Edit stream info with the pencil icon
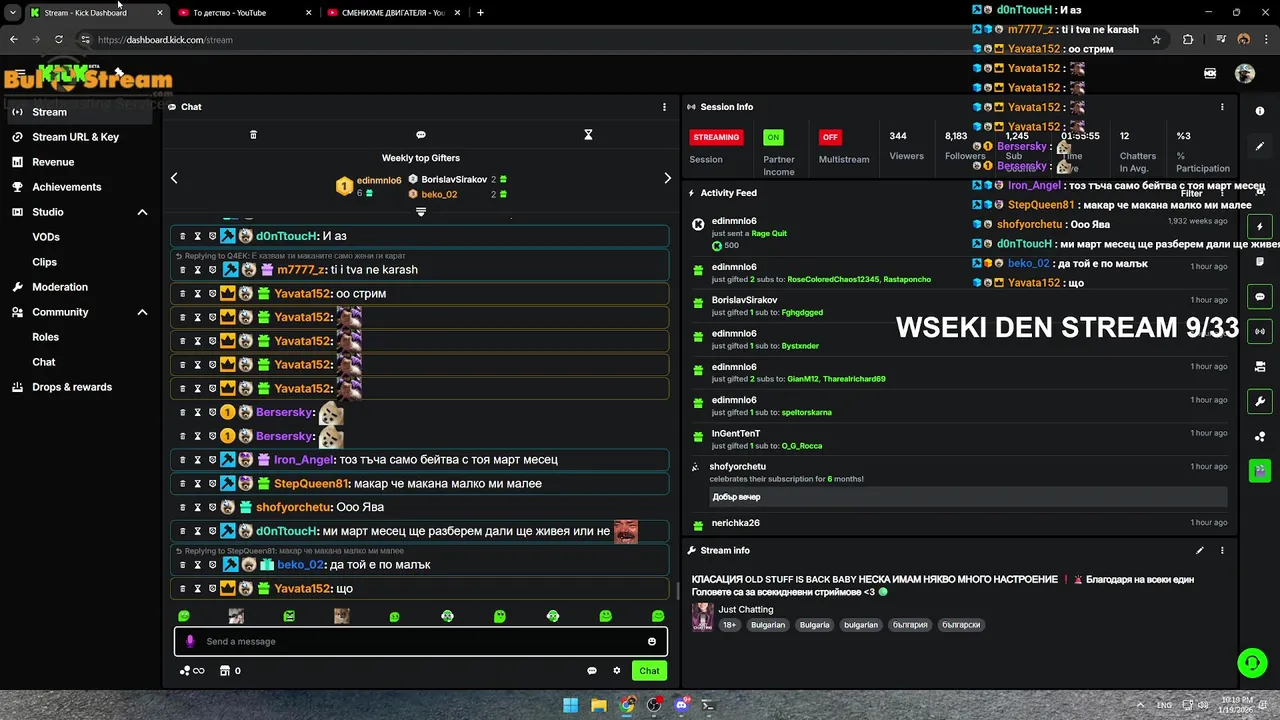The width and height of the screenshot is (1280, 720). (x=1200, y=550)
